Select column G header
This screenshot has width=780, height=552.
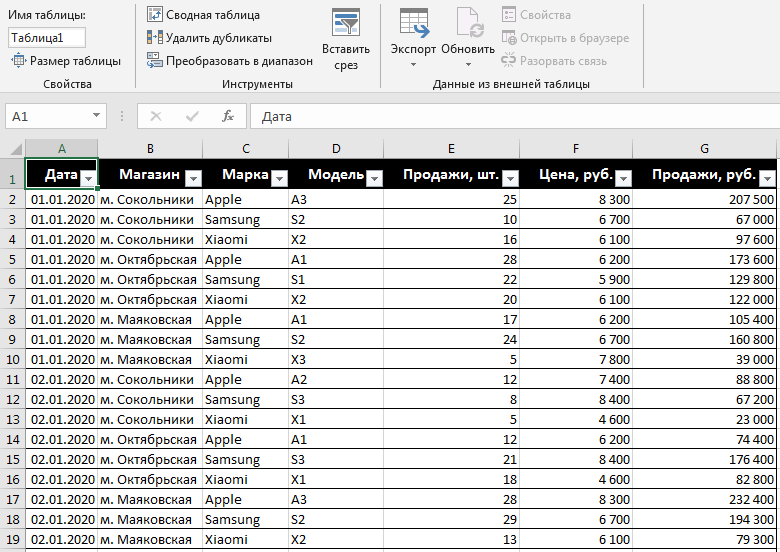tap(704, 149)
